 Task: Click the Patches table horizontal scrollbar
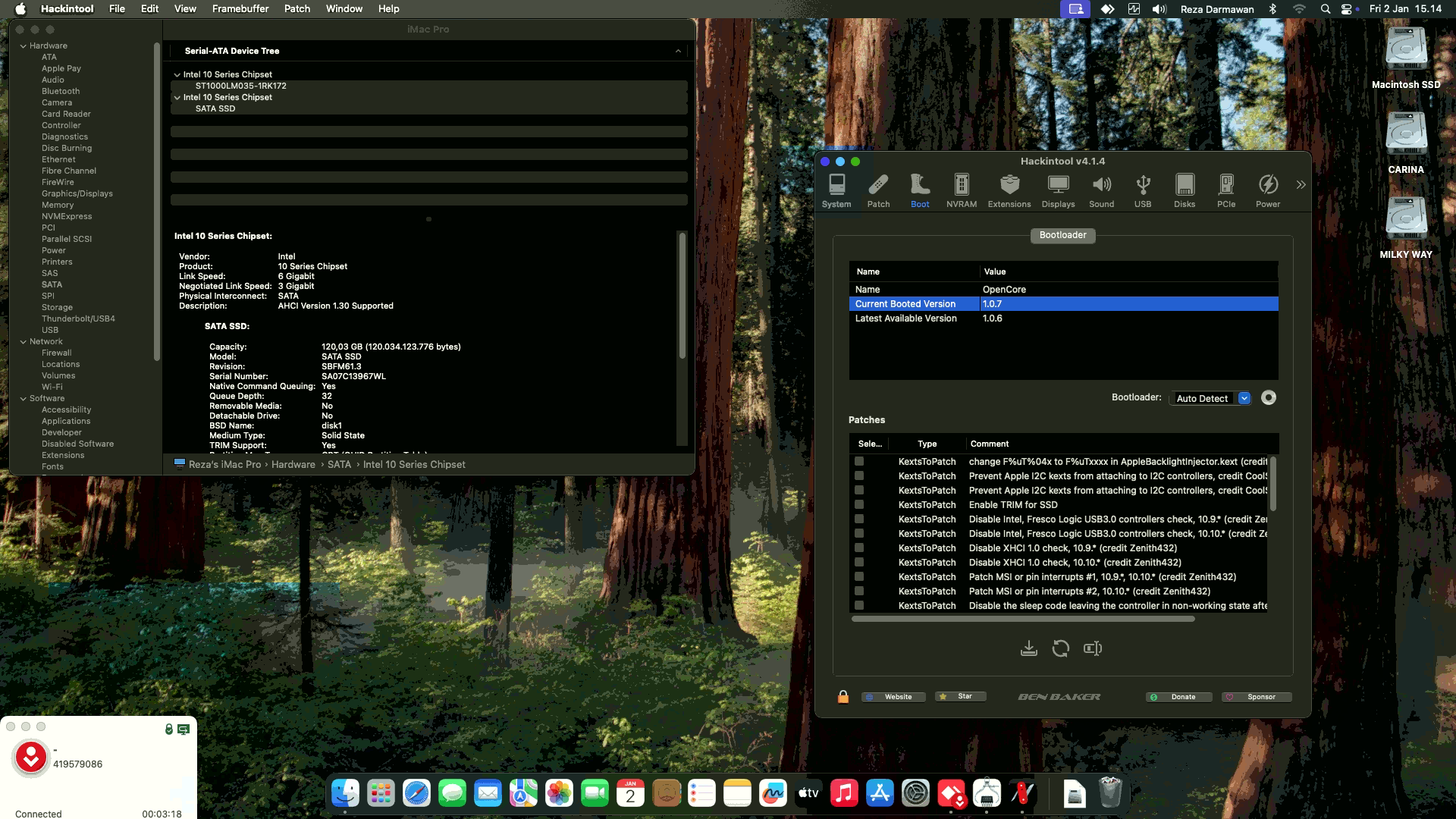pyautogui.click(x=1023, y=619)
